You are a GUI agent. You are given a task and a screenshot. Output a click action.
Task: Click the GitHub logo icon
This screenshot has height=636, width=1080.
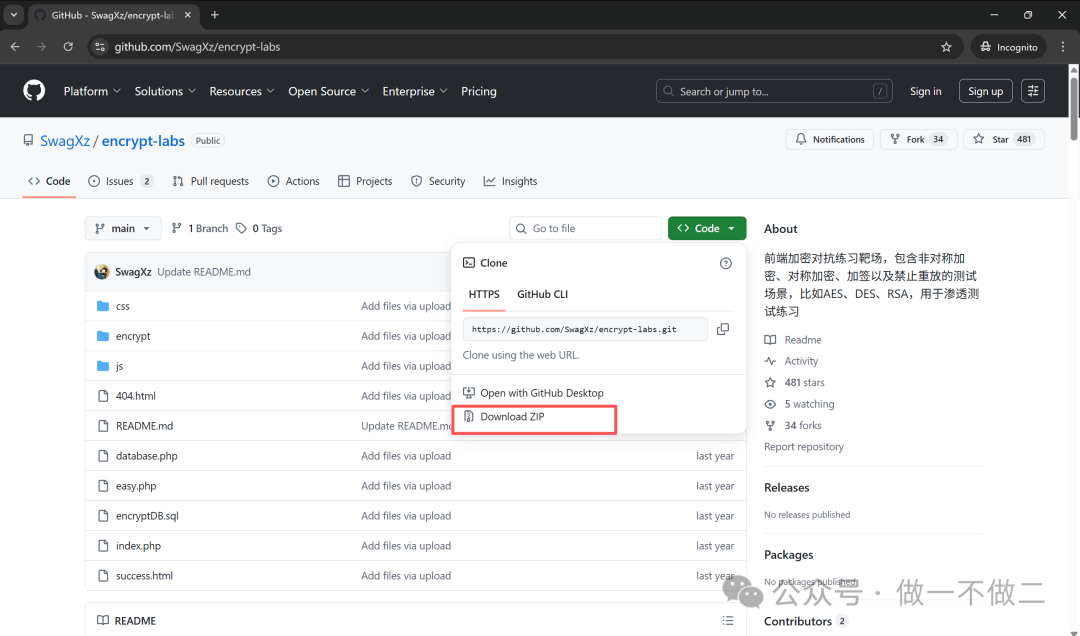34,91
